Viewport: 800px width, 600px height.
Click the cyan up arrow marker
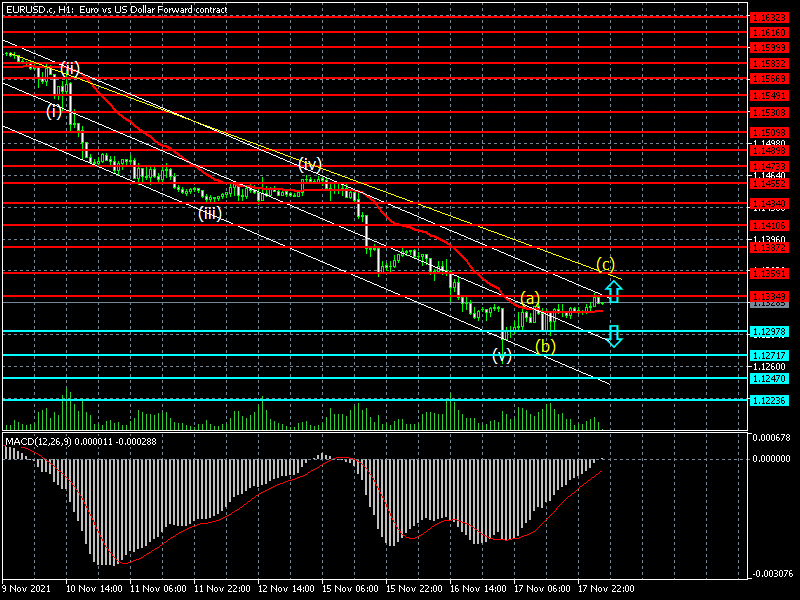[x=615, y=292]
